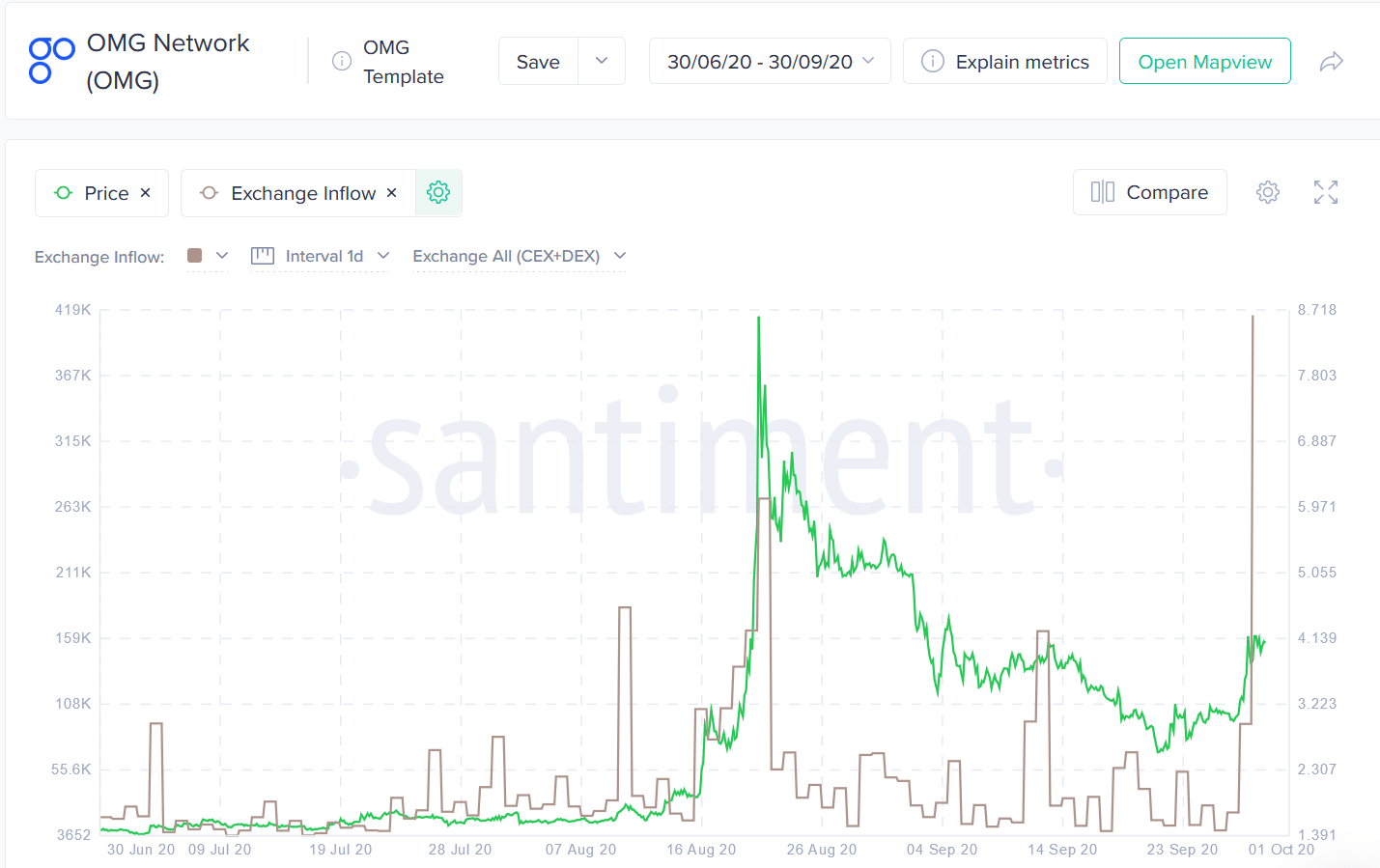Click the 01 Oct 20 axis label
The width and height of the screenshot is (1380, 868).
tap(1281, 850)
